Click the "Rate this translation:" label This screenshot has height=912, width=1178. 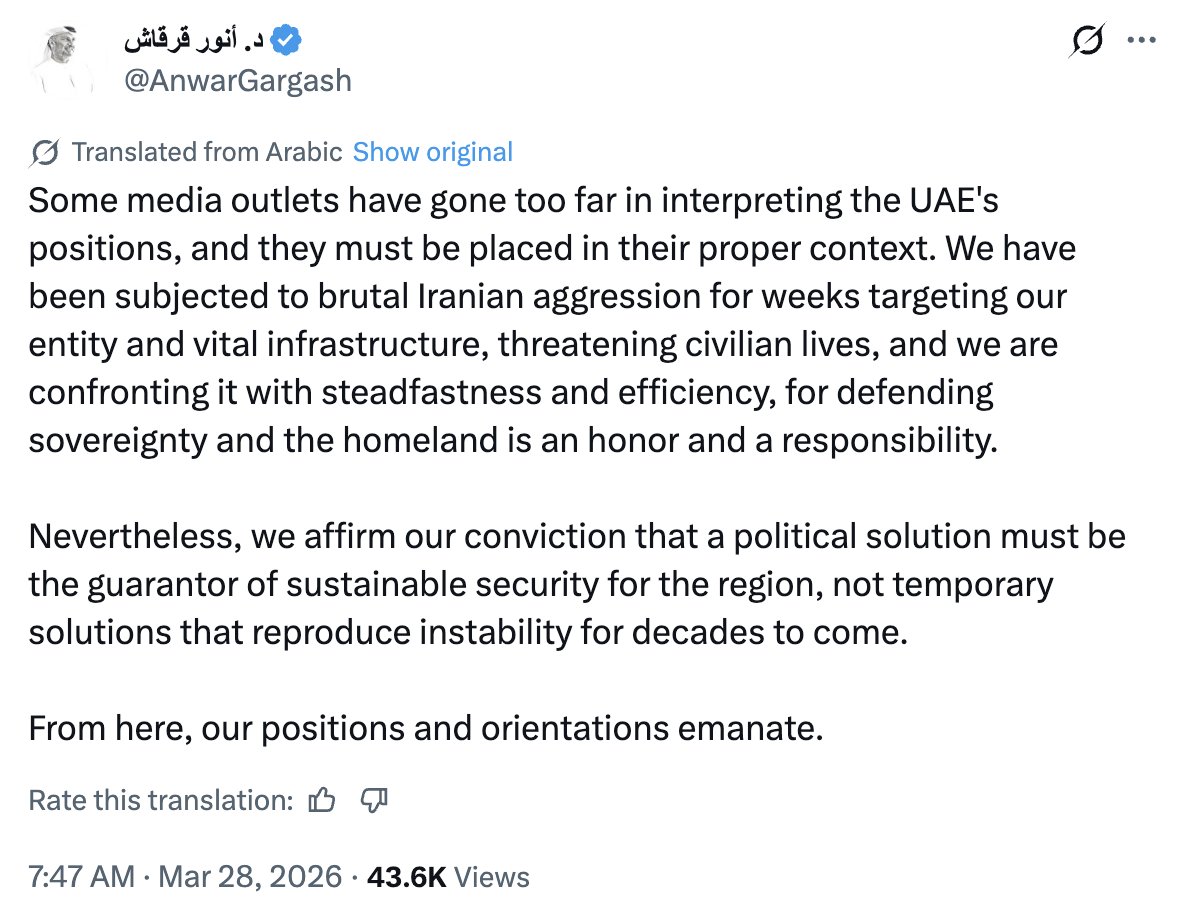(160, 800)
